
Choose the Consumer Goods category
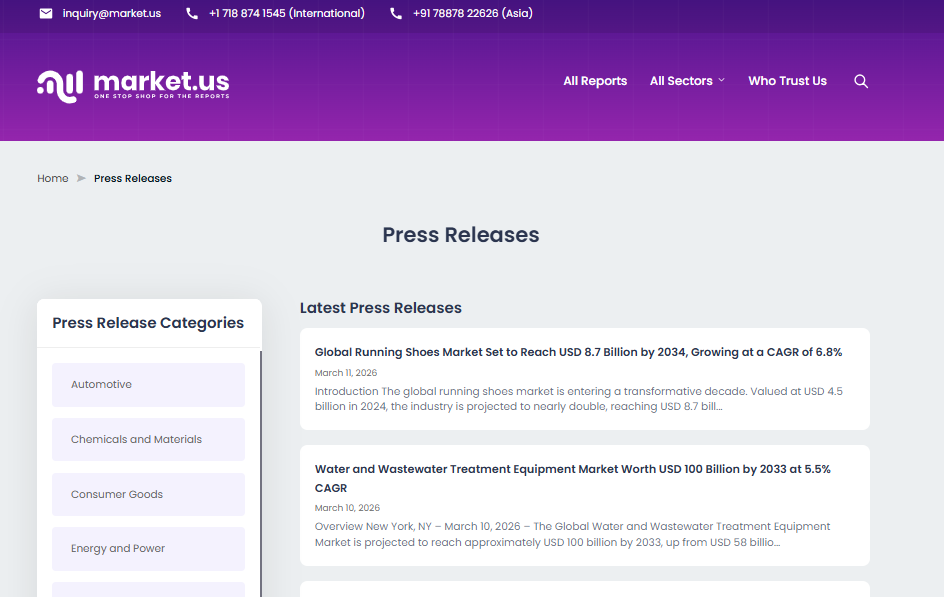click(148, 494)
